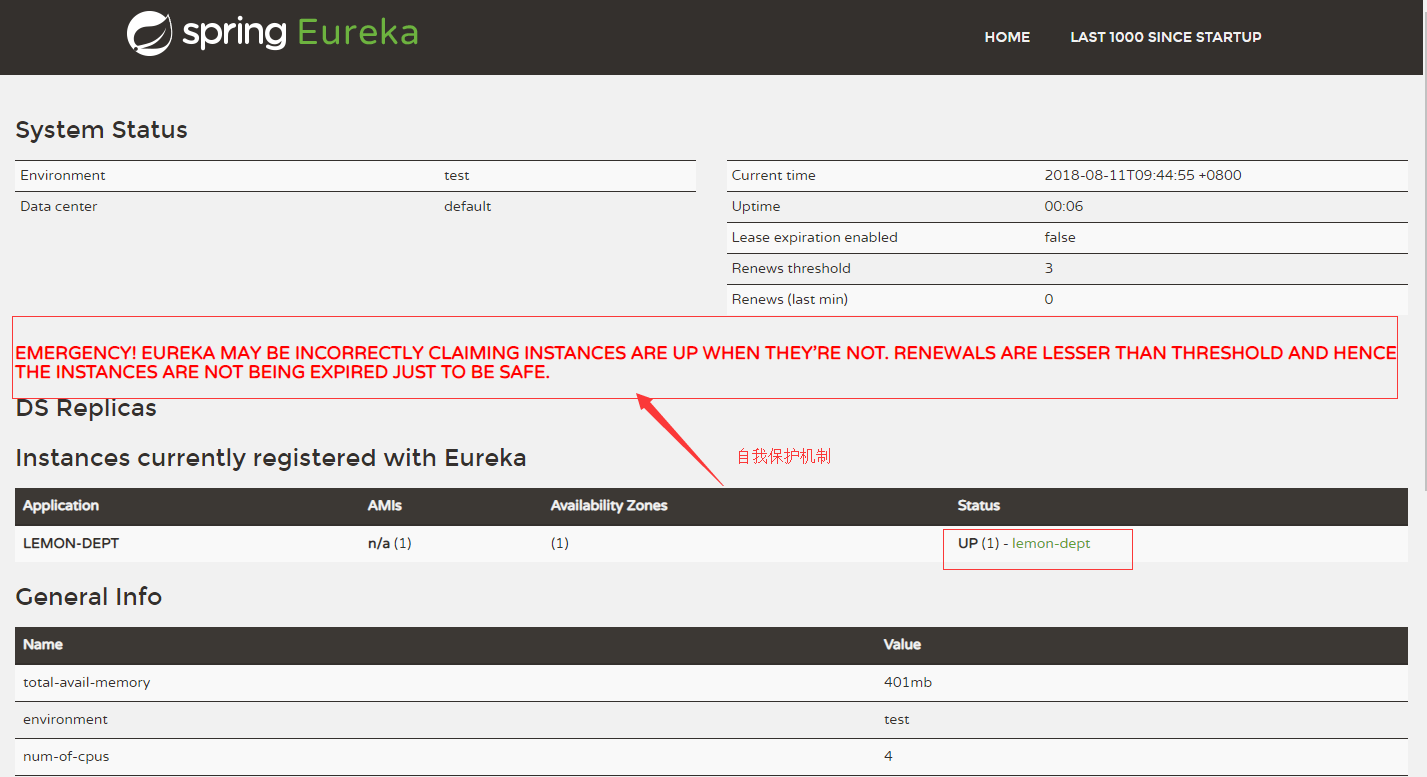
Task: Select the LEMON-DEPT application name
Action: pyautogui.click(x=71, y=544)
